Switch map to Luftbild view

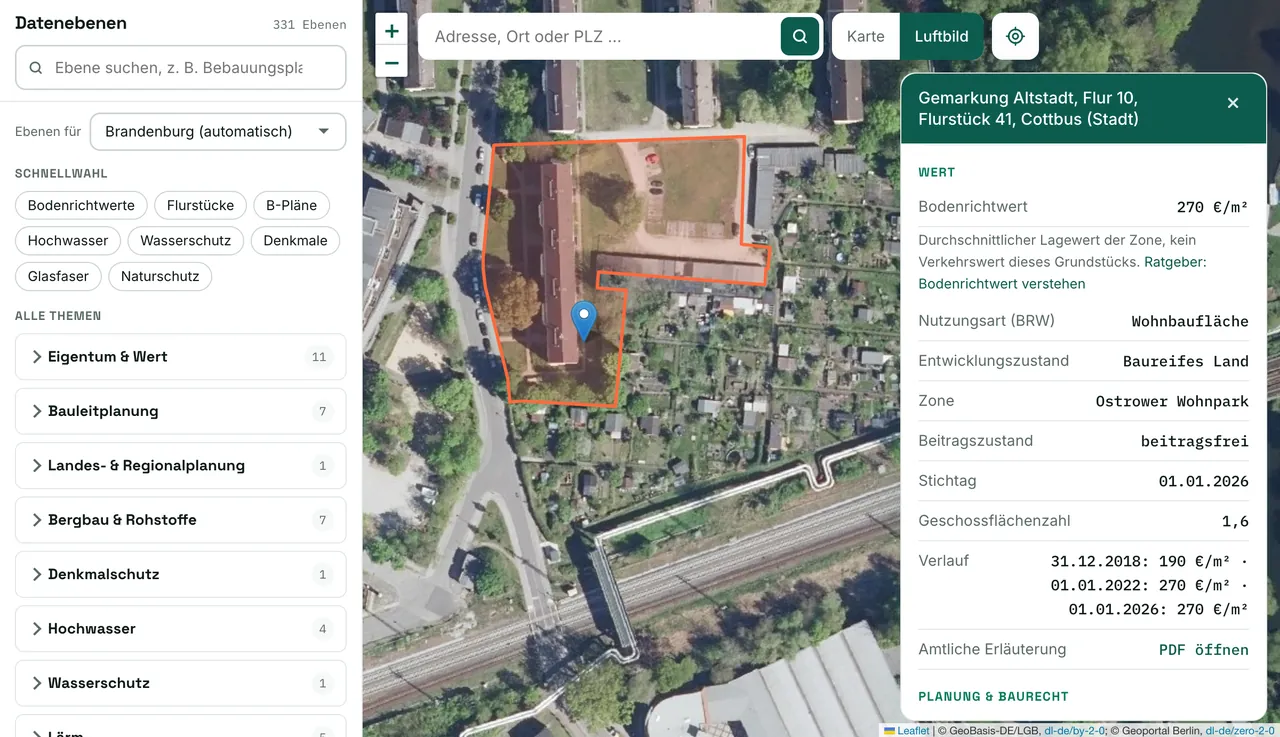click(x=941, y=36)
